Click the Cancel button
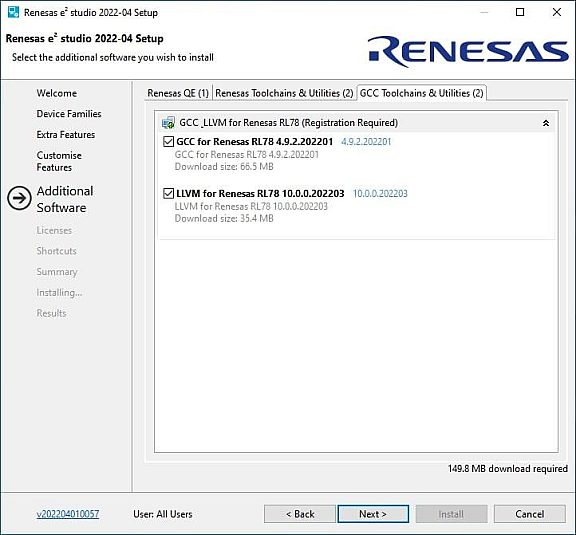The image size is (576, 535). click(529, 514)
